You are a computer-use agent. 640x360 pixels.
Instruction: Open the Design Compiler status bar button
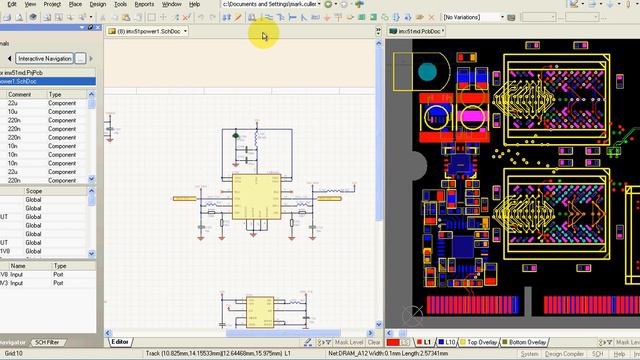tap(564, 354)
